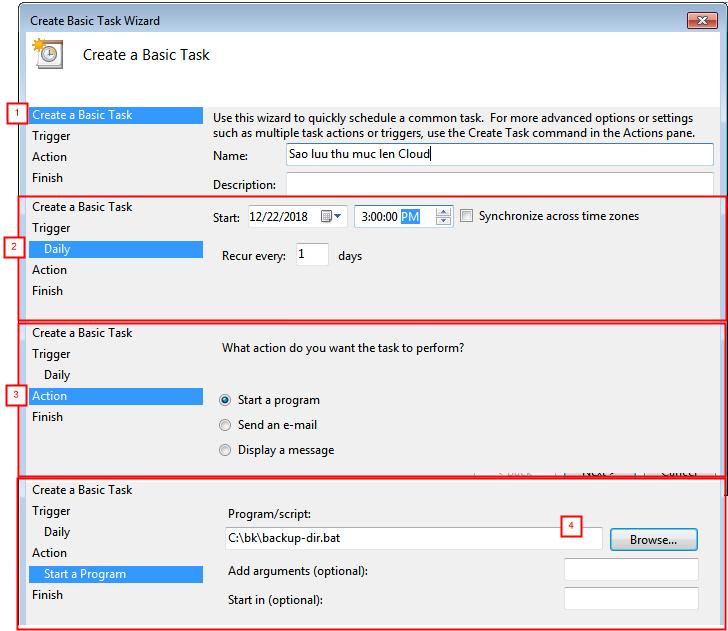Select the highlighted Daily wizard step
The height and width of the screenshot is (631, 728).
tap(116, 249)
